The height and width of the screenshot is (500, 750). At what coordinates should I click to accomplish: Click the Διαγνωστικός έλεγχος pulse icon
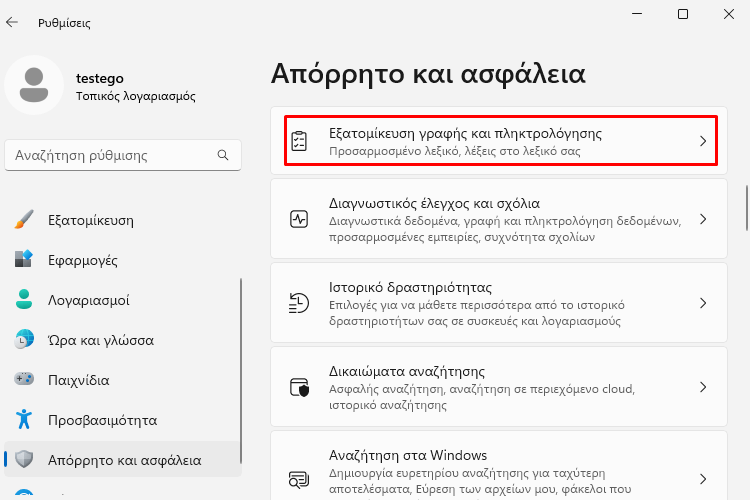(x=299, y=219)
